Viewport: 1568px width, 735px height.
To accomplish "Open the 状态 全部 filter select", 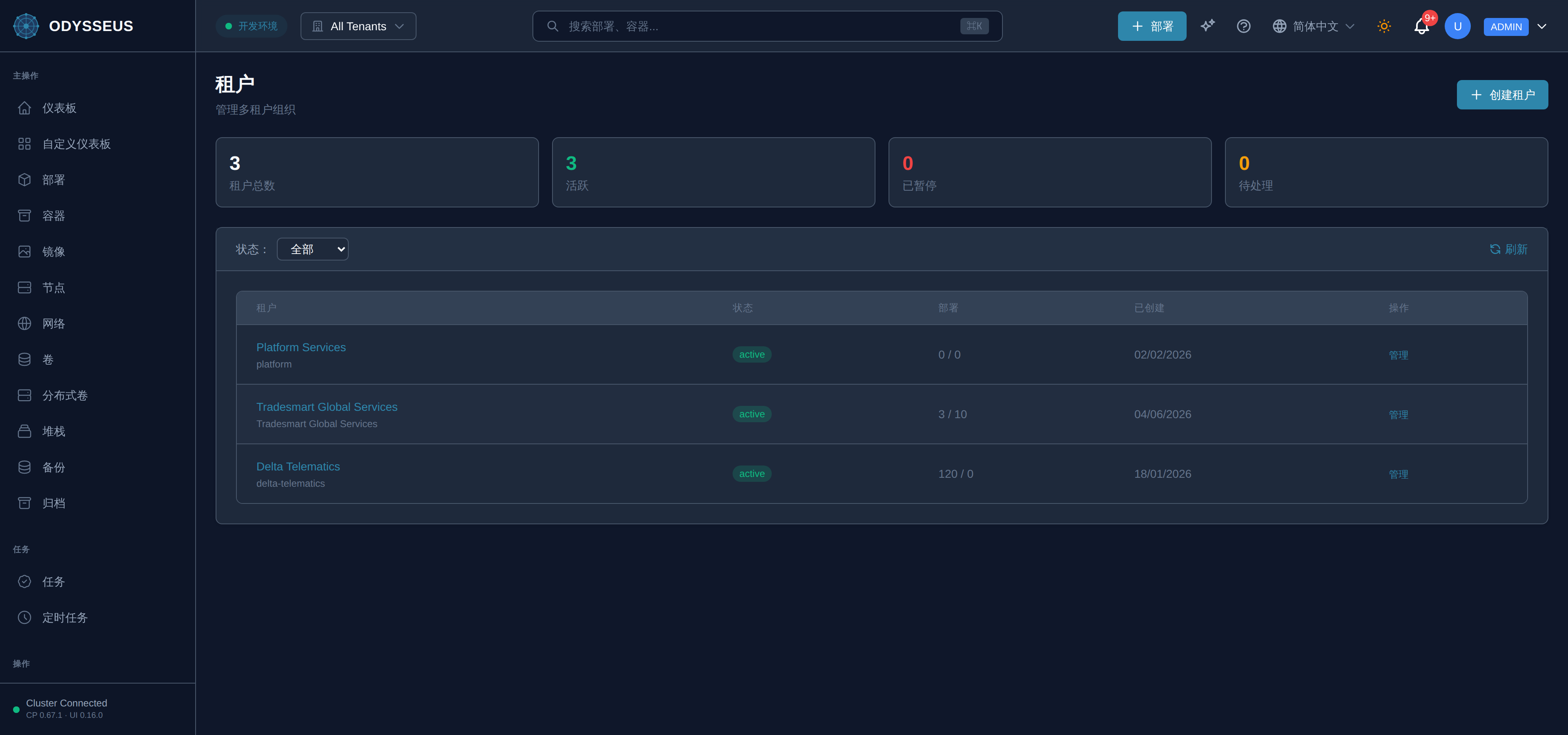I will pyautogui.click(x=312, y=249).
